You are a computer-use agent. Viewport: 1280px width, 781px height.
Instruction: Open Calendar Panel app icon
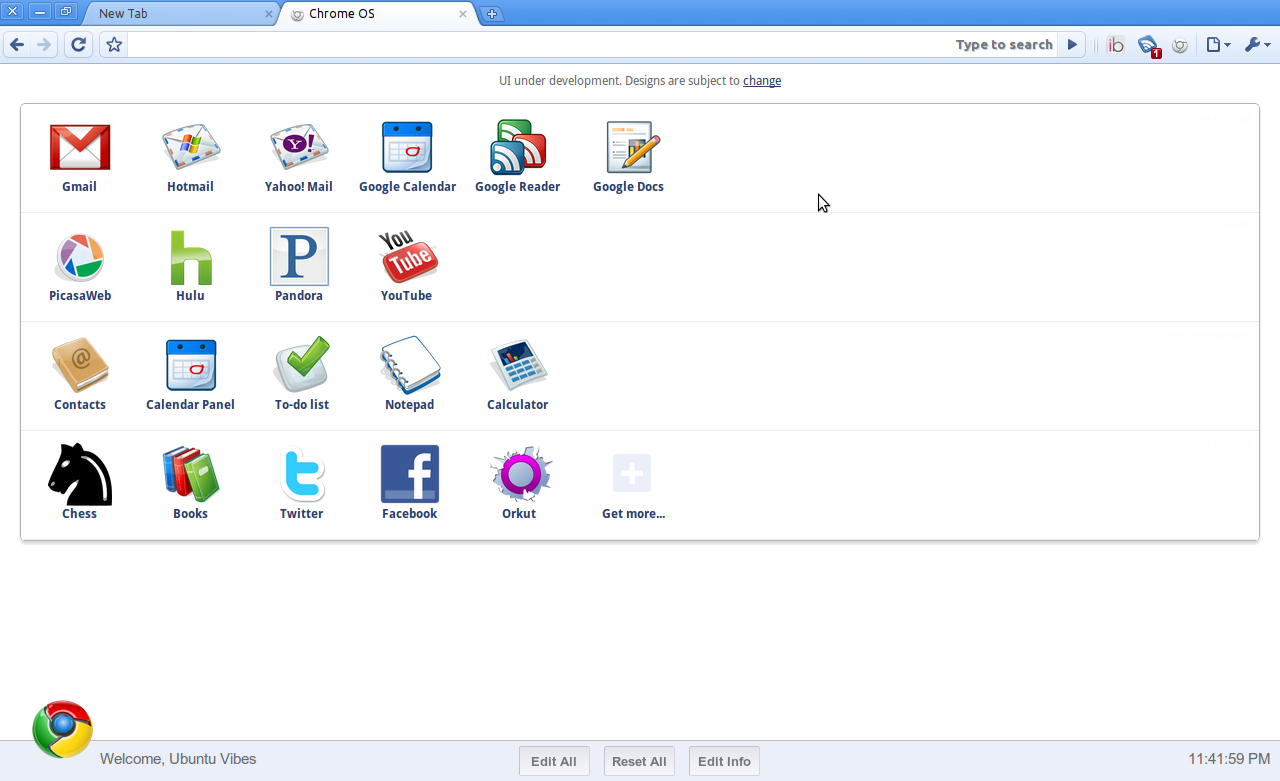point(191,365)
